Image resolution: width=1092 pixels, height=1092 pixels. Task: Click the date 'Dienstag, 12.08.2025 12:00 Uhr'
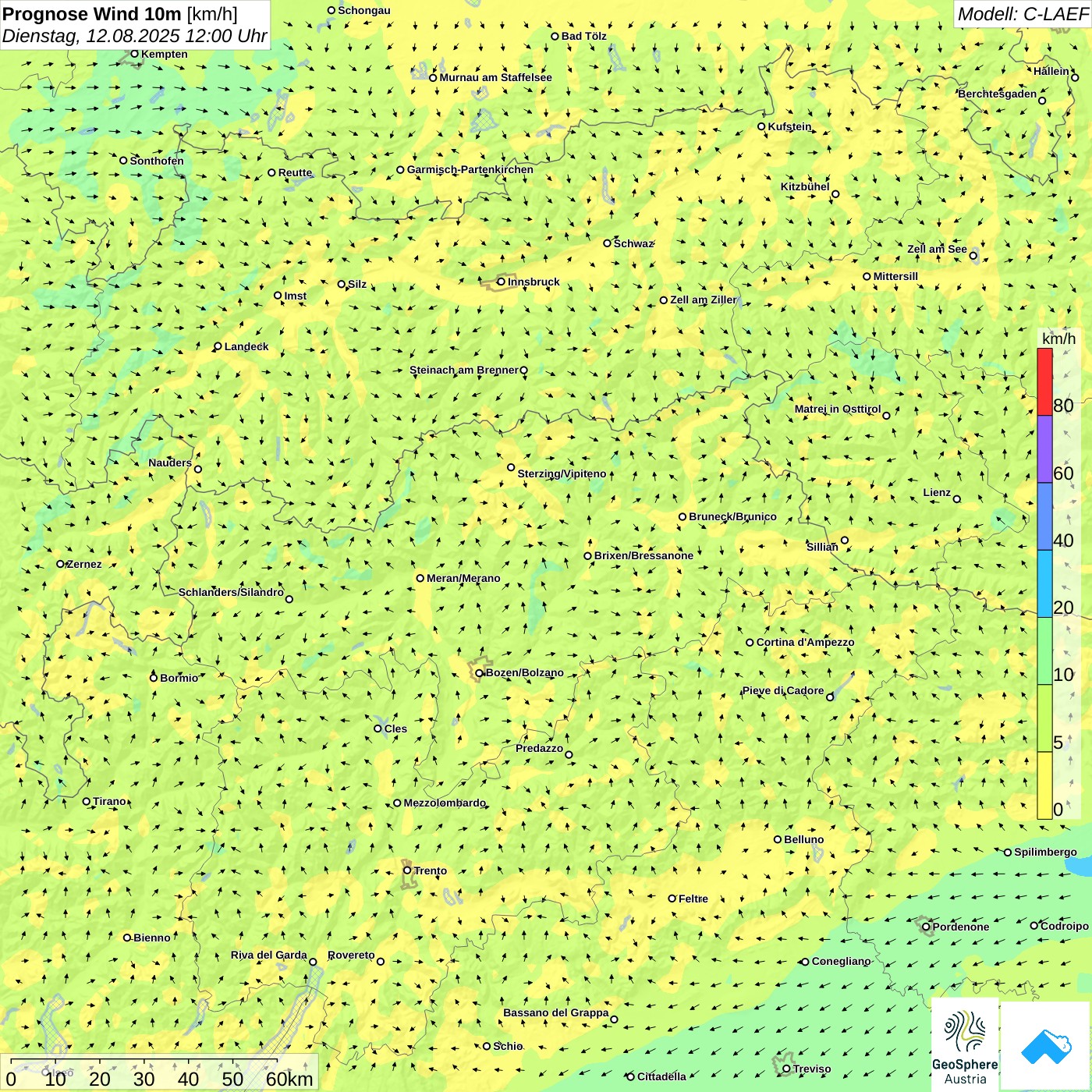134,36
